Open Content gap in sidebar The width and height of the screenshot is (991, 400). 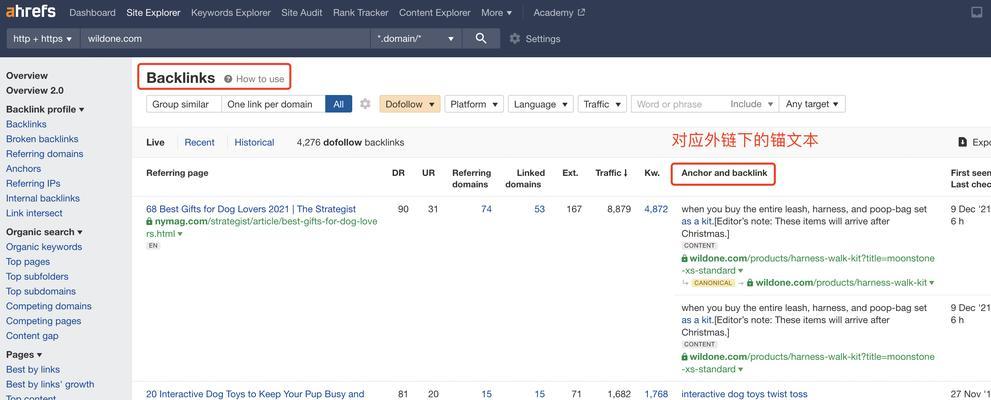click(x=32, y=336)
